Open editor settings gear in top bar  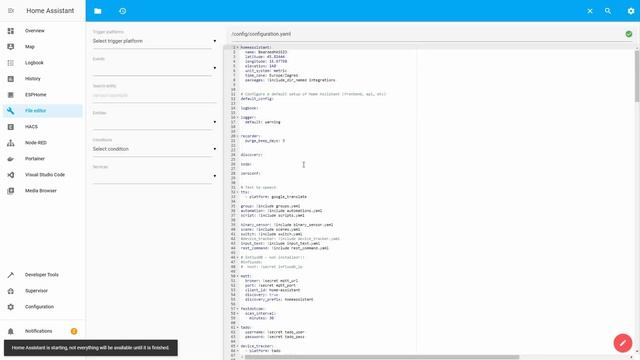[631, 11]
